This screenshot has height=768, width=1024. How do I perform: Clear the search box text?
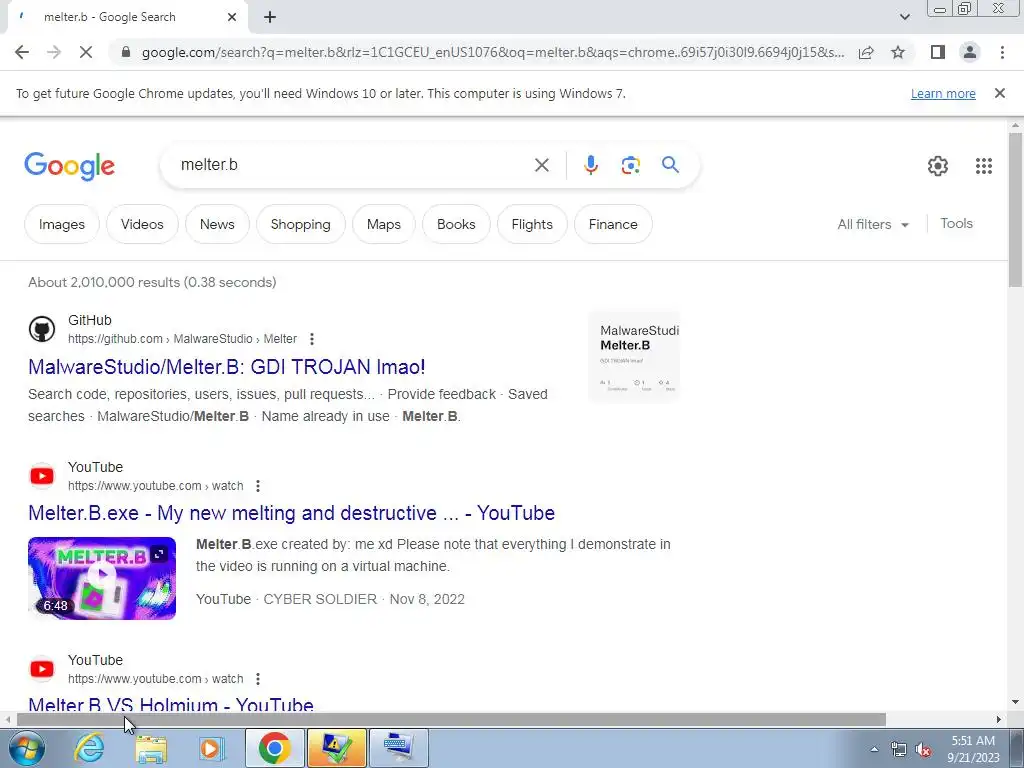tap(541, 165)
